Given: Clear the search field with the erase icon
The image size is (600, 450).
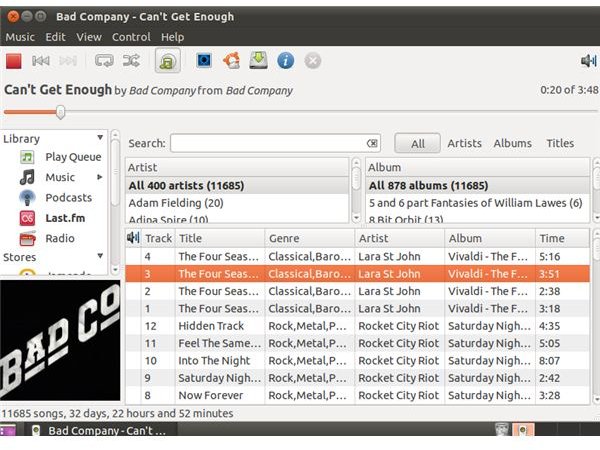Looking at the screenshot, I should [372, 143].
